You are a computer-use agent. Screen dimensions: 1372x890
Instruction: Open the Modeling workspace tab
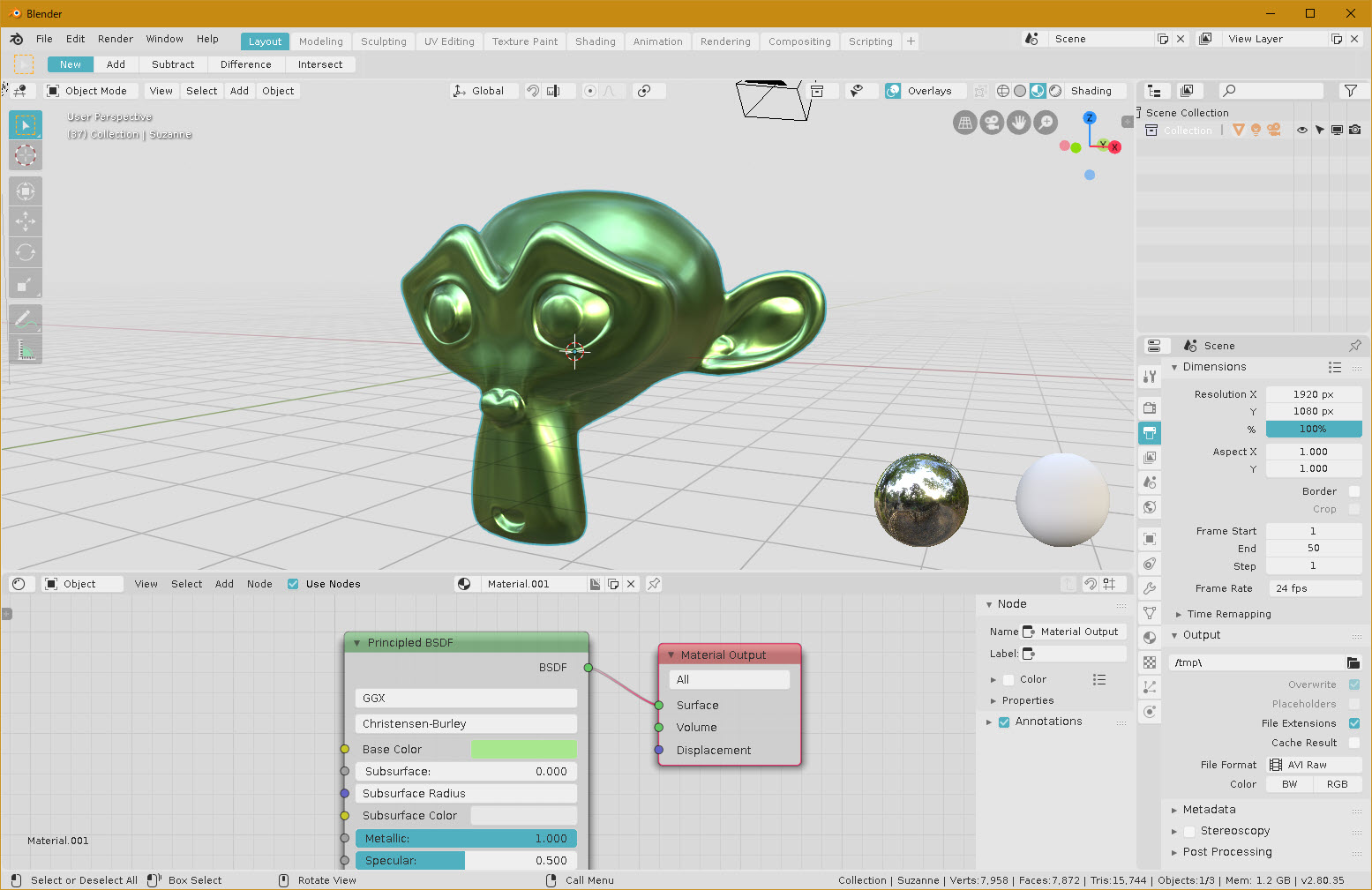click(x=320, y=41)
